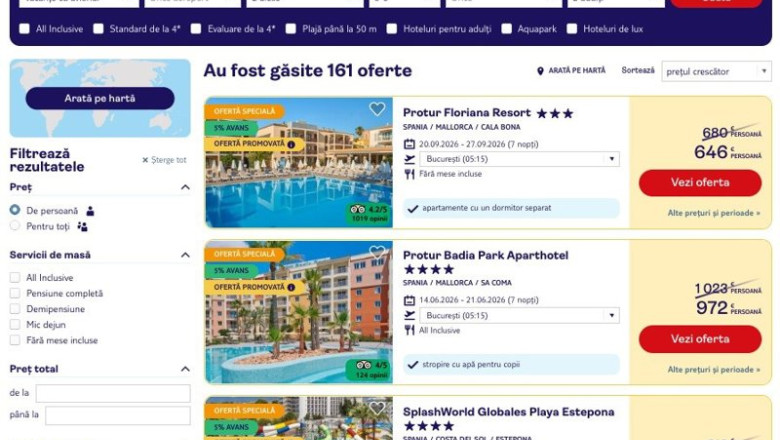
Task: Check the Aquapark filter option
Action: [506, 29]
